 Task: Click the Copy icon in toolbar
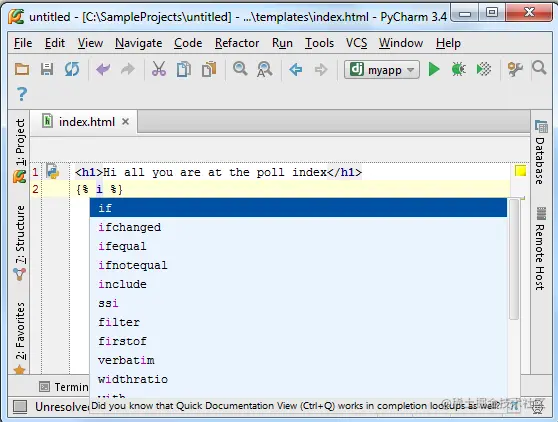click(x=184, y=69)
